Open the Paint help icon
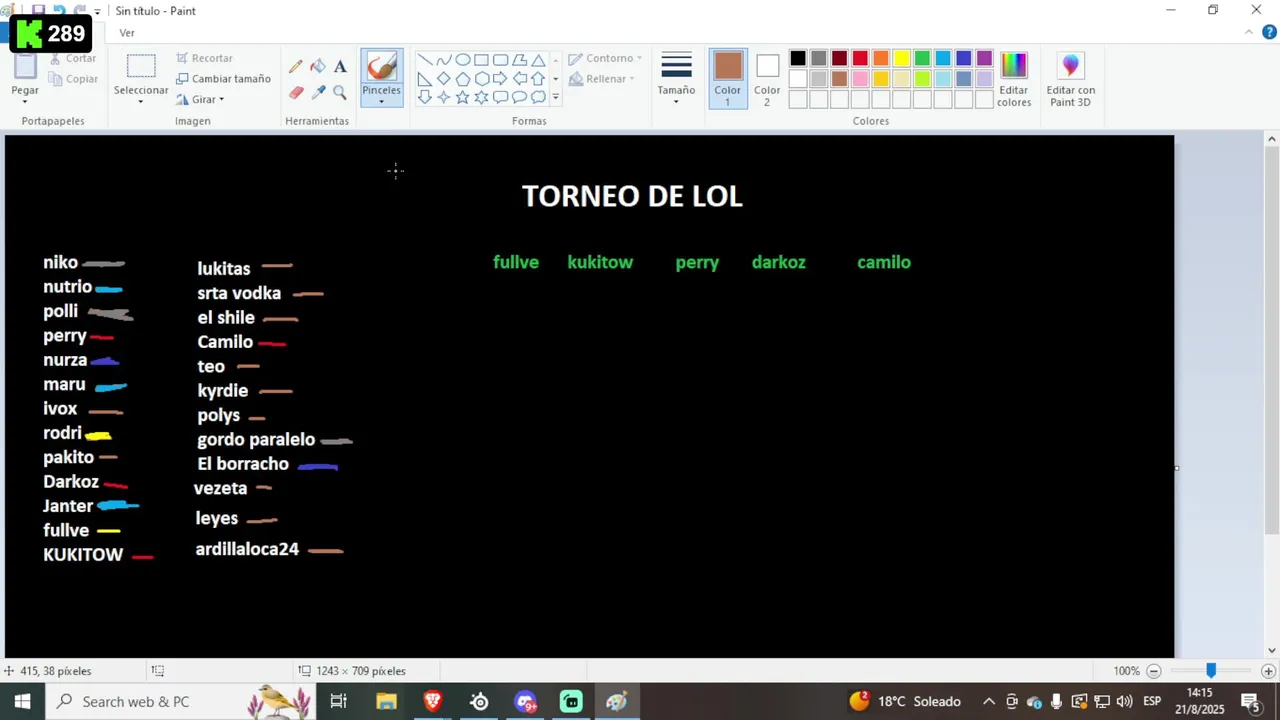 coord(1269,33)
